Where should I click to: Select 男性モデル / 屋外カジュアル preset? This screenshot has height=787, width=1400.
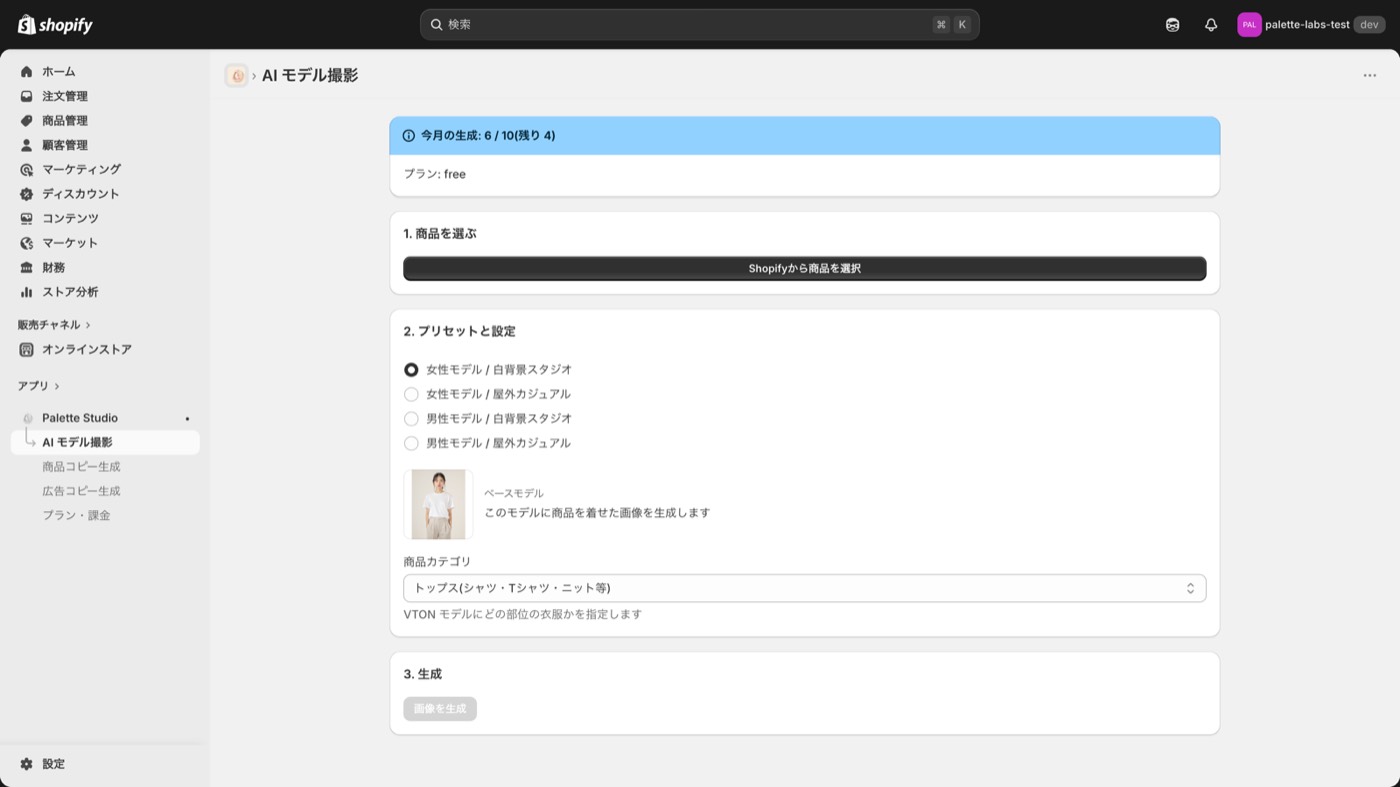pos(411,443)
